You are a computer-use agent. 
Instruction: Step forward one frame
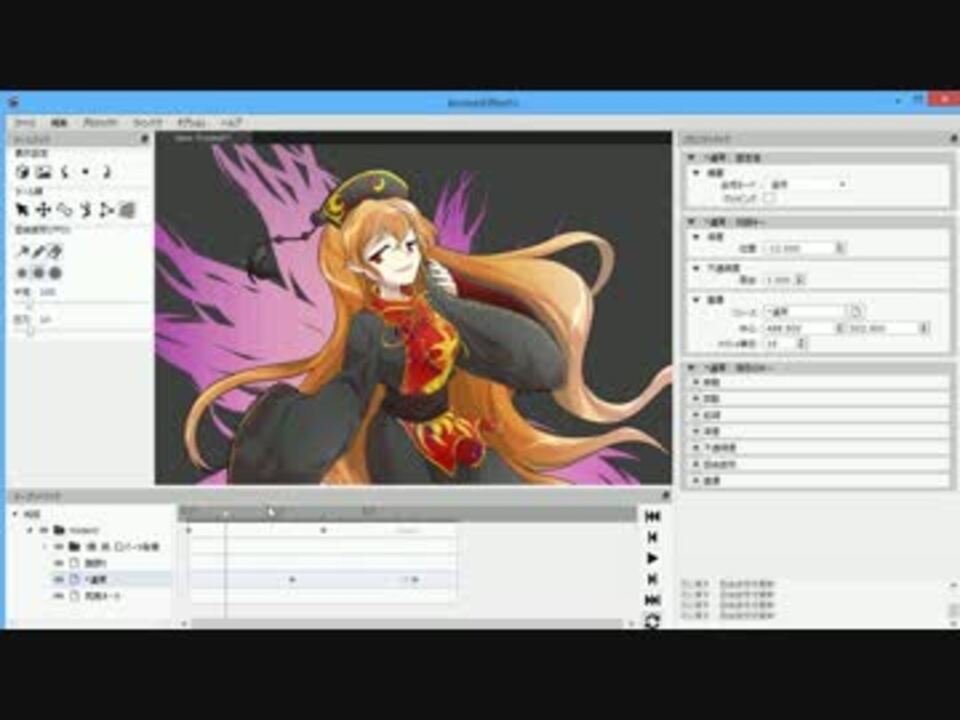(x=653, y=579)
